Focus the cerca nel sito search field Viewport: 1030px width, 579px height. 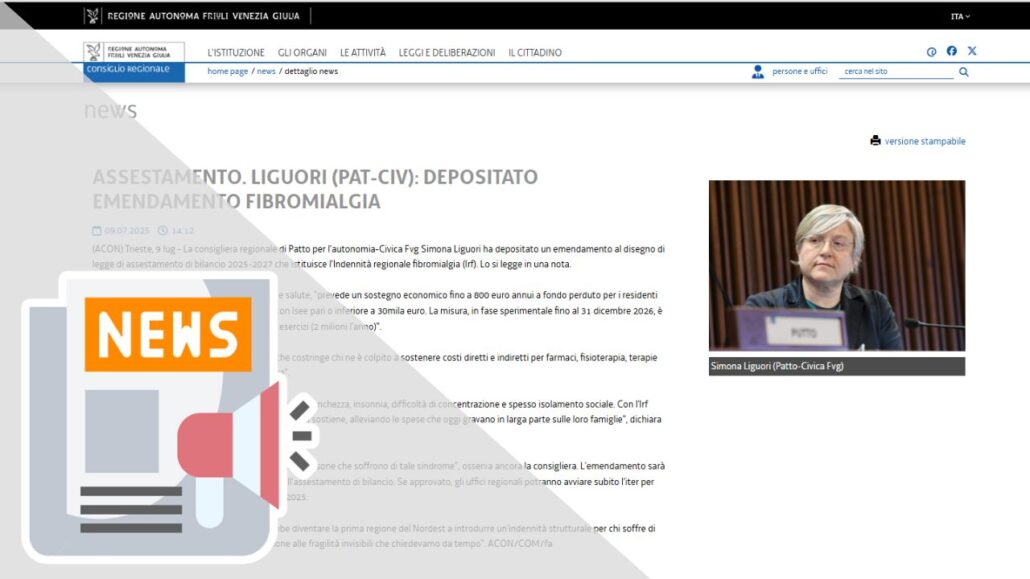tap(895, 72)
